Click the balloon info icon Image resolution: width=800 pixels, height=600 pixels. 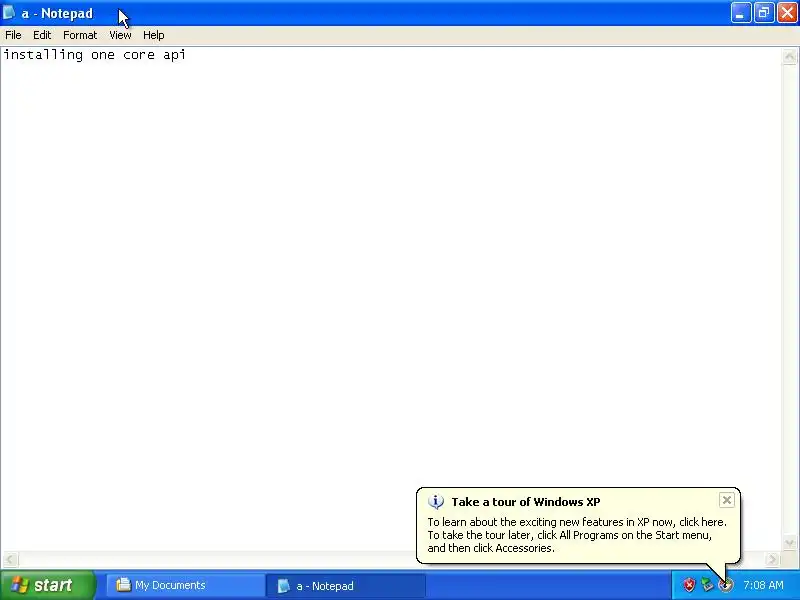click(436, 502)
